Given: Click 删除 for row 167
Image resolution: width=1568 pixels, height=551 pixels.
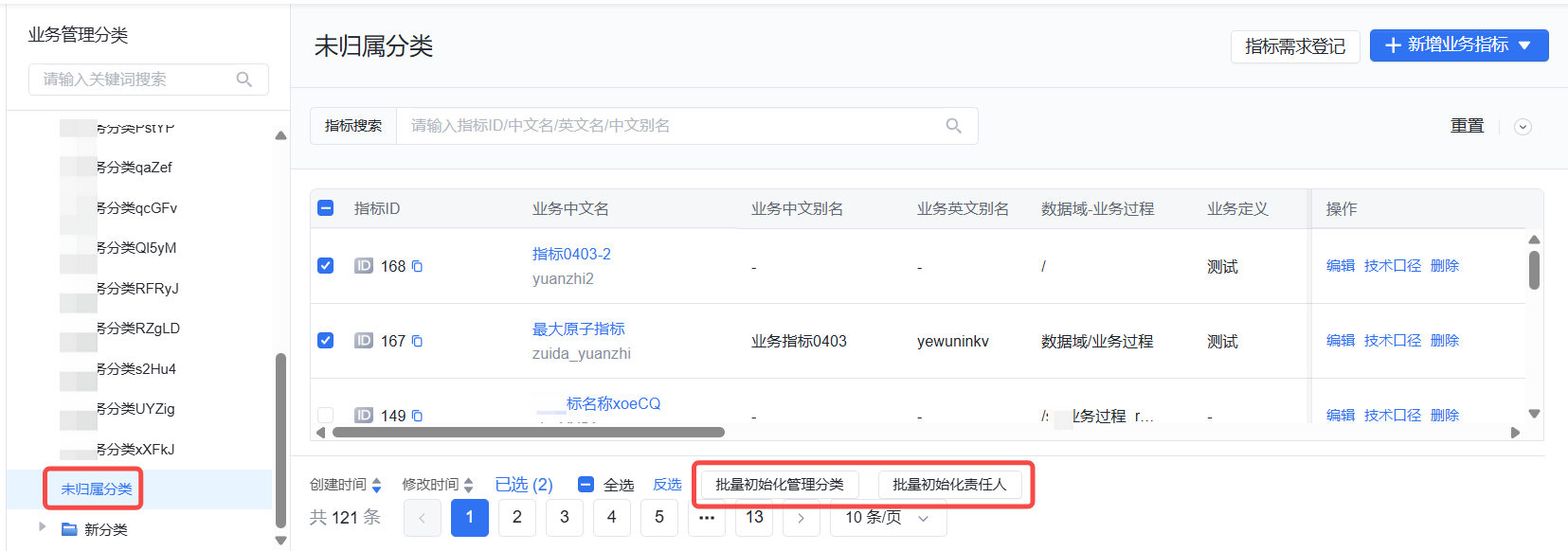Looking at the screenshot, I should (x=1445, y=341).
